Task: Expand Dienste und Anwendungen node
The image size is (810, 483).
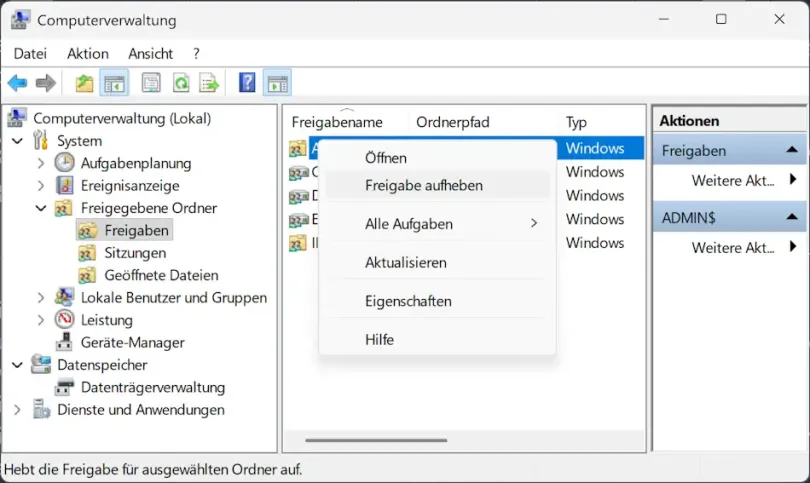Action: (x=18, y=410)
